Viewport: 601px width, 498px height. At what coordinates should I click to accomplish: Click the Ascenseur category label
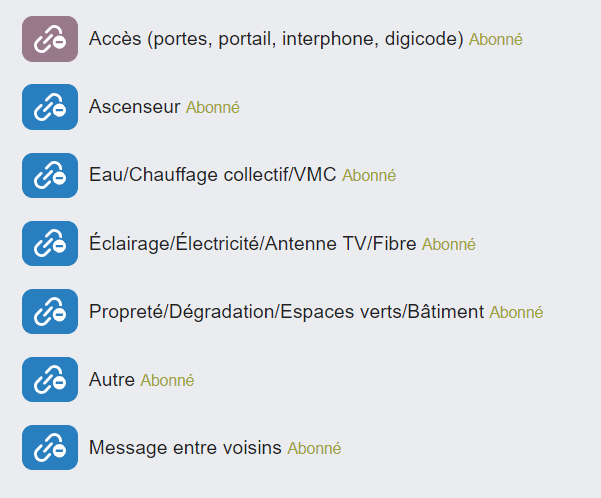click(135, 107)
